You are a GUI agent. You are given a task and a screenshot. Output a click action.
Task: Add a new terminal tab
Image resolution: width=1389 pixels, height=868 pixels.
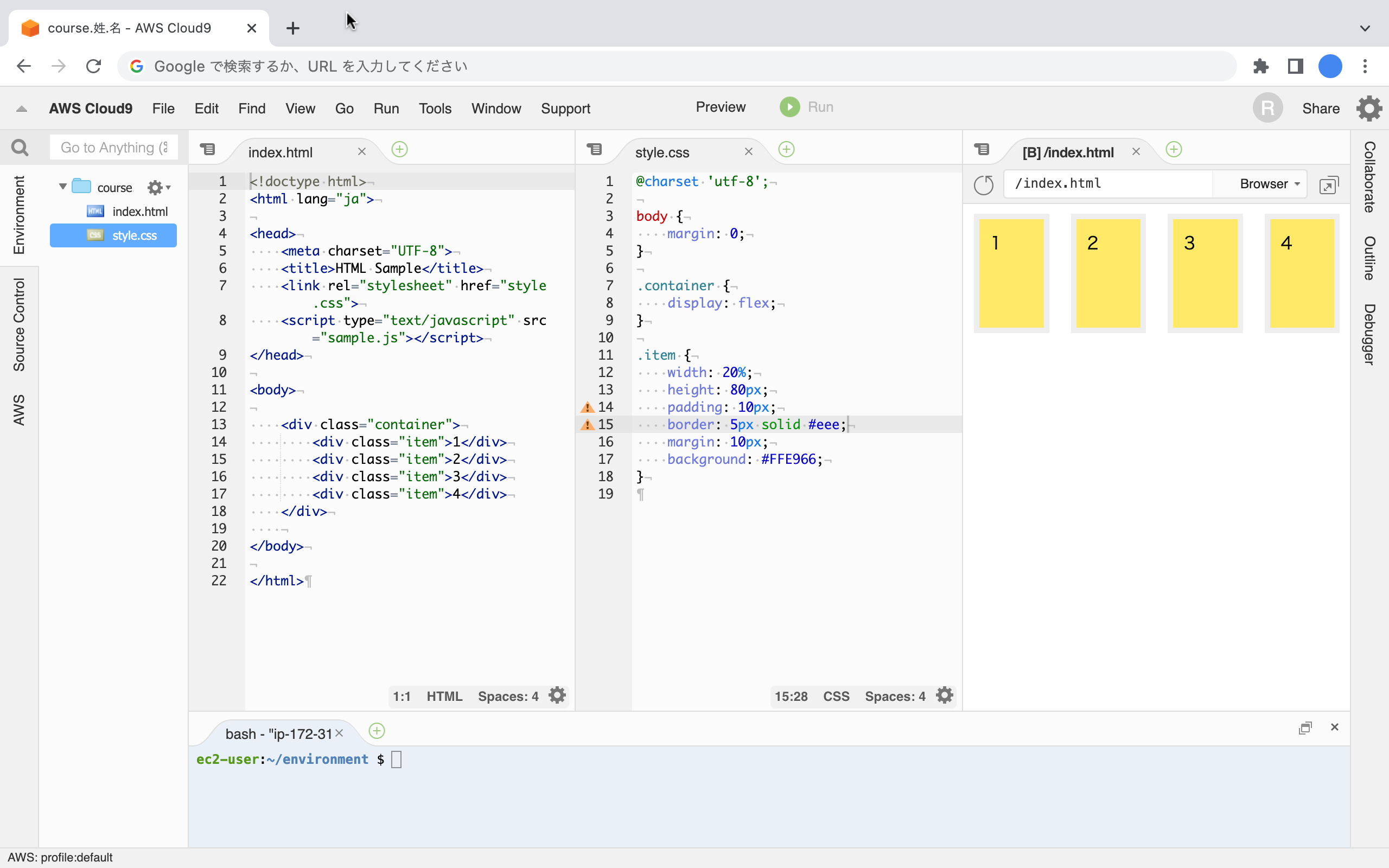(377, 731)
